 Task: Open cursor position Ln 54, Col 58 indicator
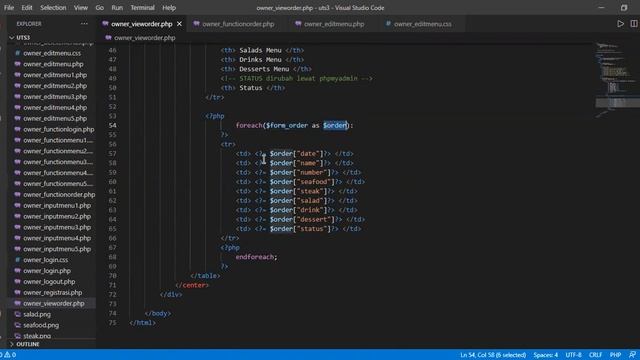coord(493,355)
